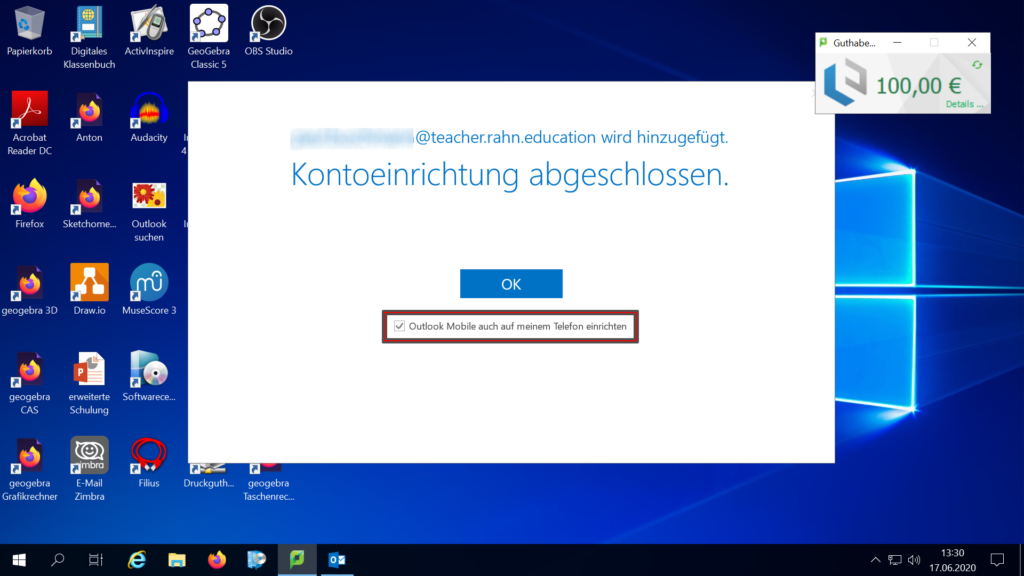Image resolution: width=1024 pixels, height=576 pixels.
Task: Open File Explorer from the taskbar
Action: [x=177, y=560]
